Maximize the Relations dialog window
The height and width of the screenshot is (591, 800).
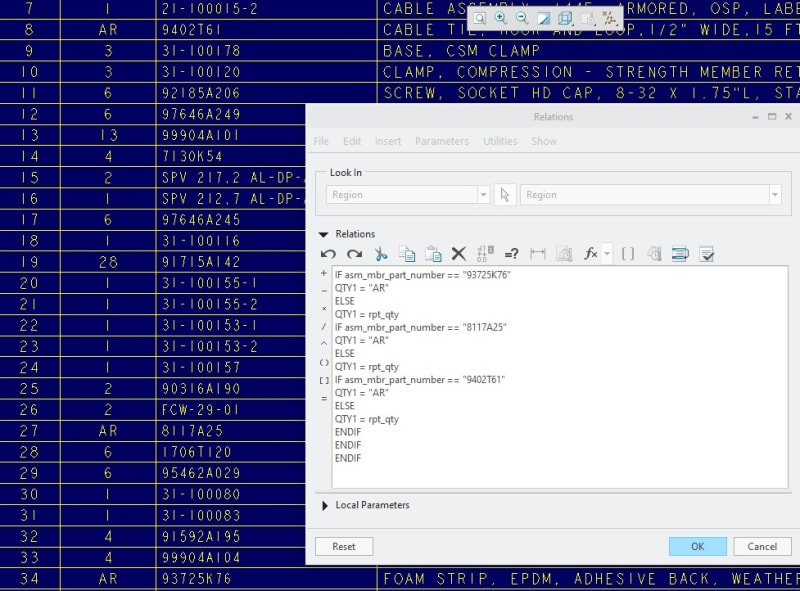pyautogui.click(x=772, y=116)
